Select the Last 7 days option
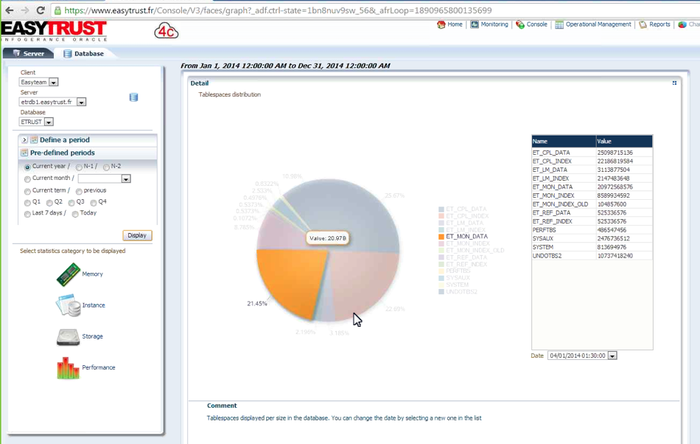The width and height of the screenshot is (700, 444). point(27,213)
